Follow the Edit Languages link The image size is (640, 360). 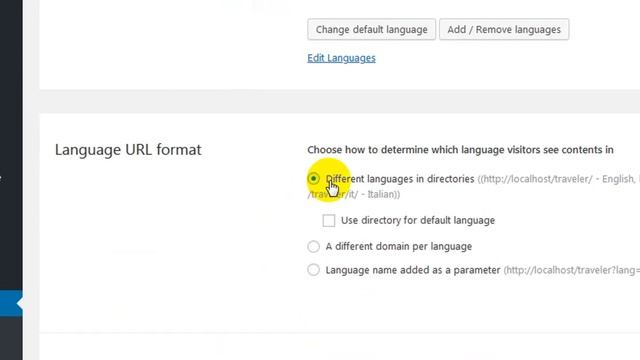pyautogui.click(x=341, y=58)
